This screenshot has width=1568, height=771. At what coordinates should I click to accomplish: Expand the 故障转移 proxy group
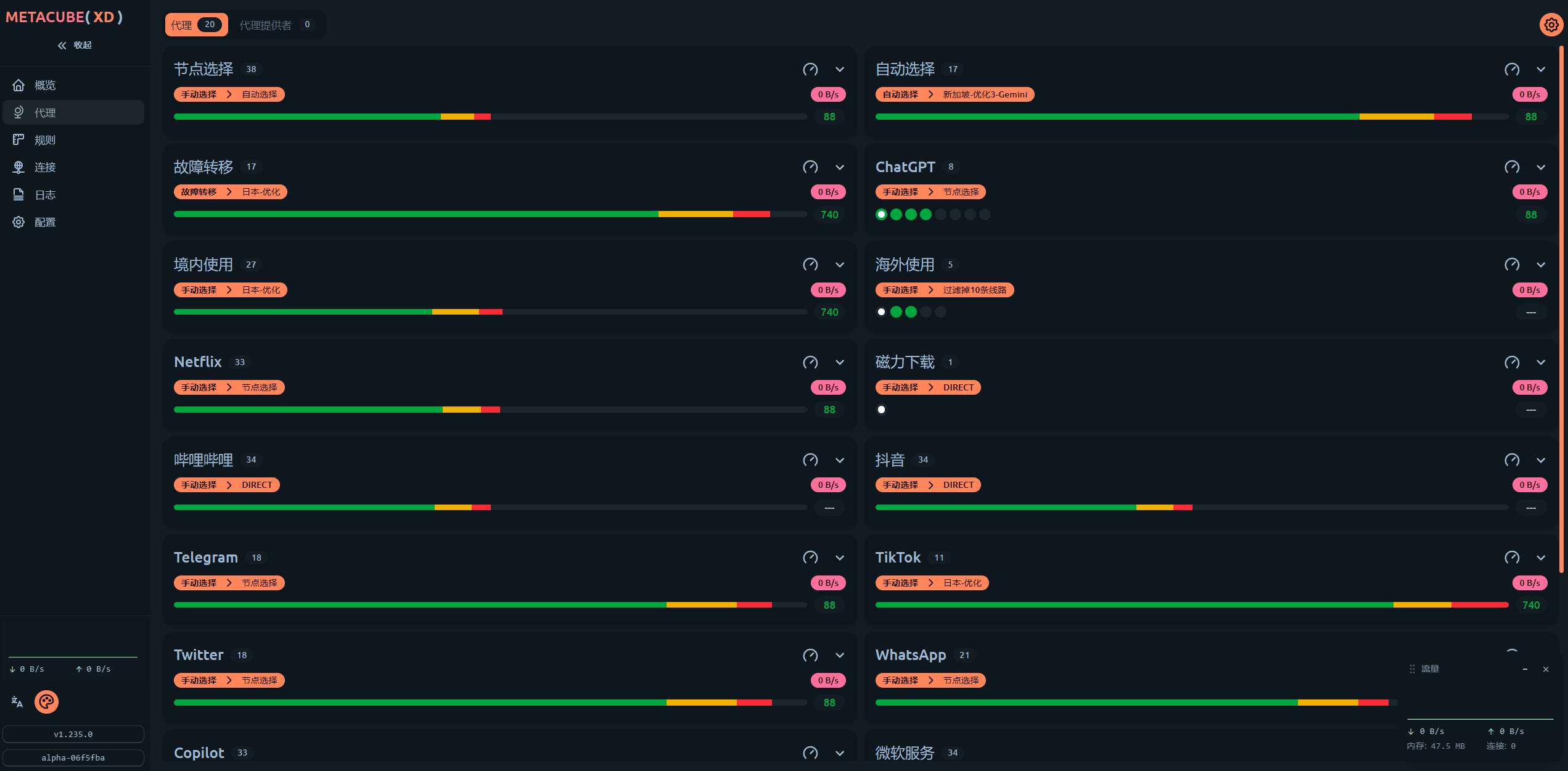pyautogui.click(x=840, y=167)
